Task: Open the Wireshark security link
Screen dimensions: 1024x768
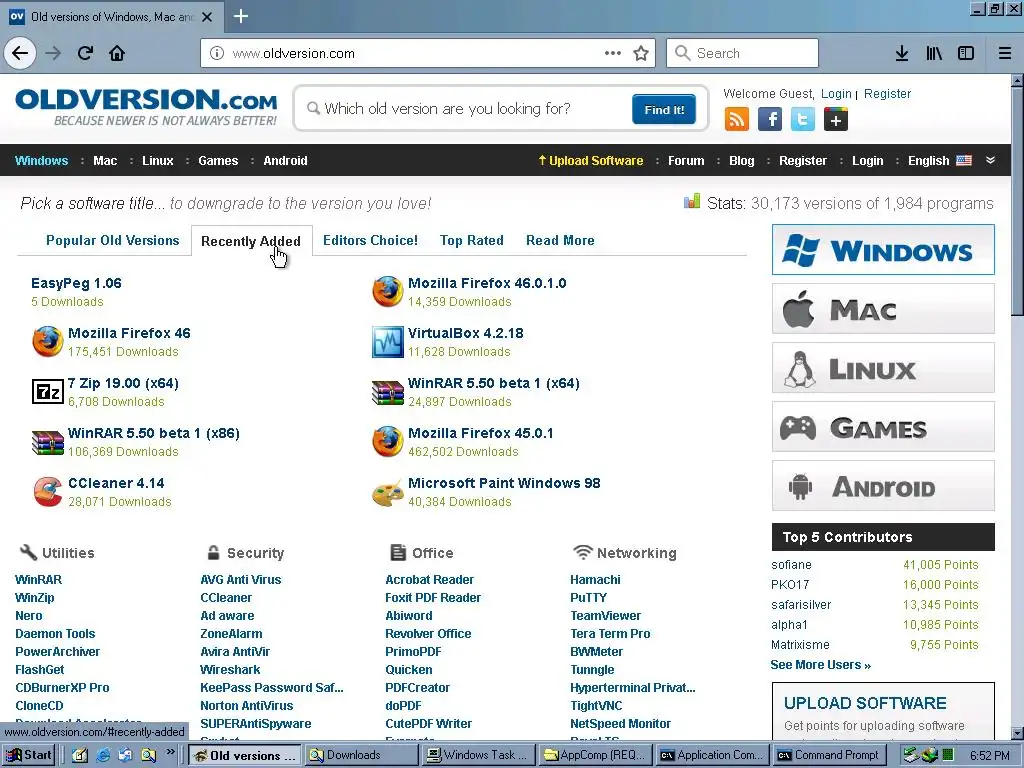Action: 230,669
